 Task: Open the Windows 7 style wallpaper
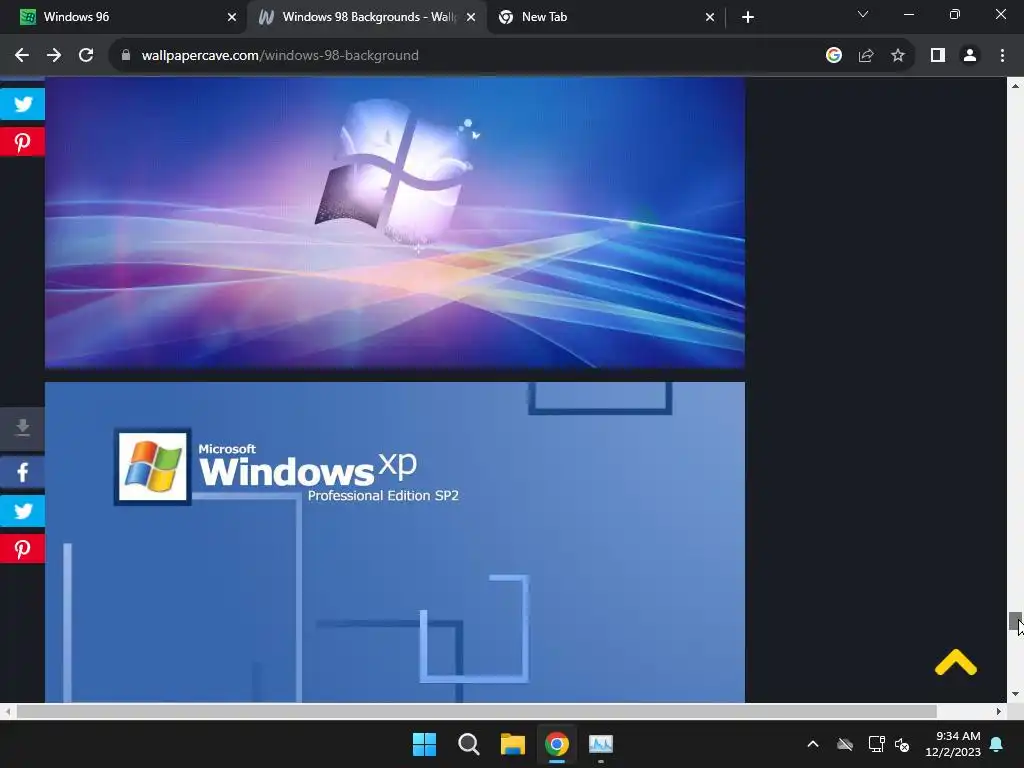point(394,223)
